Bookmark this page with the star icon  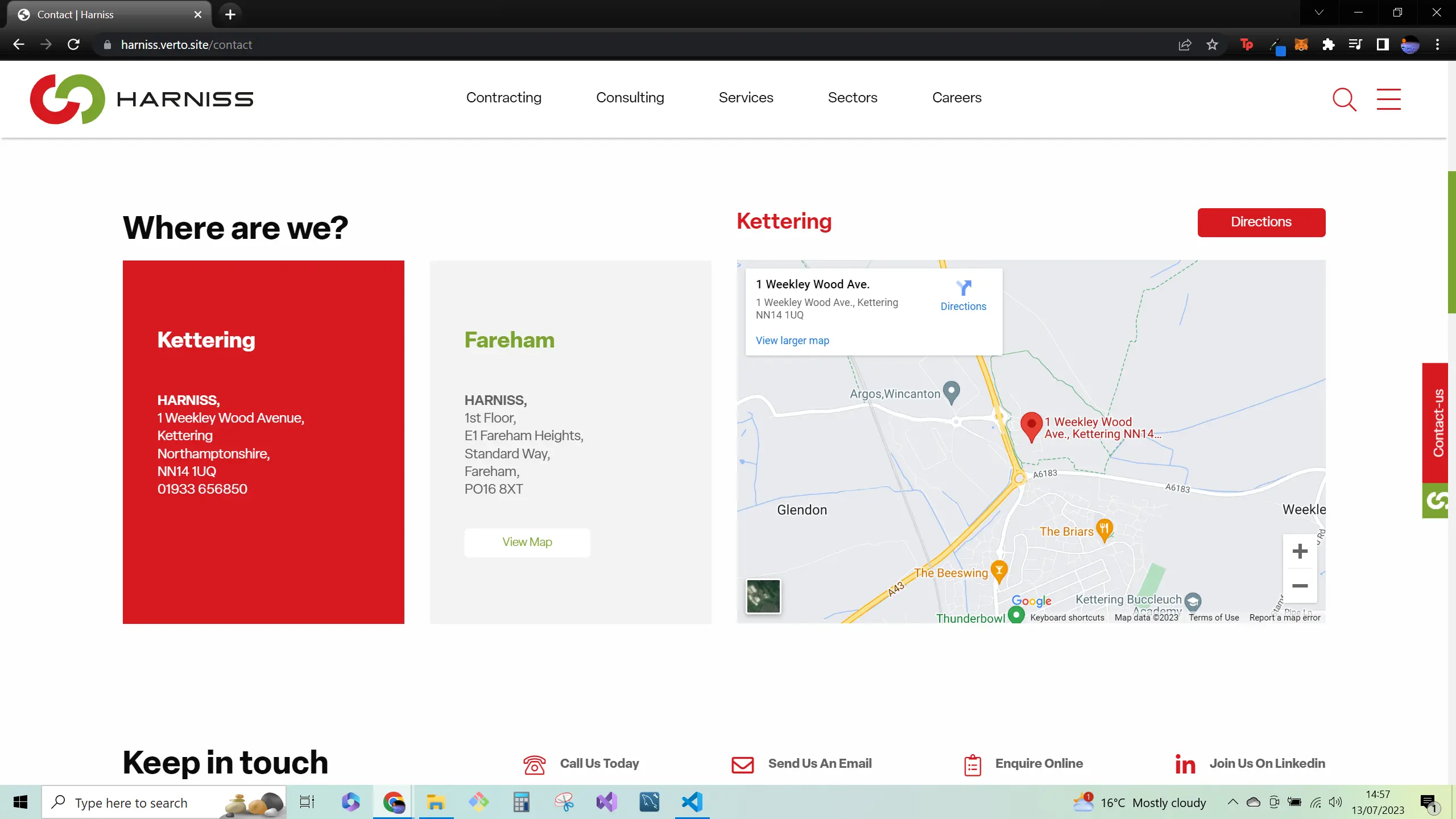(1212, 44)
